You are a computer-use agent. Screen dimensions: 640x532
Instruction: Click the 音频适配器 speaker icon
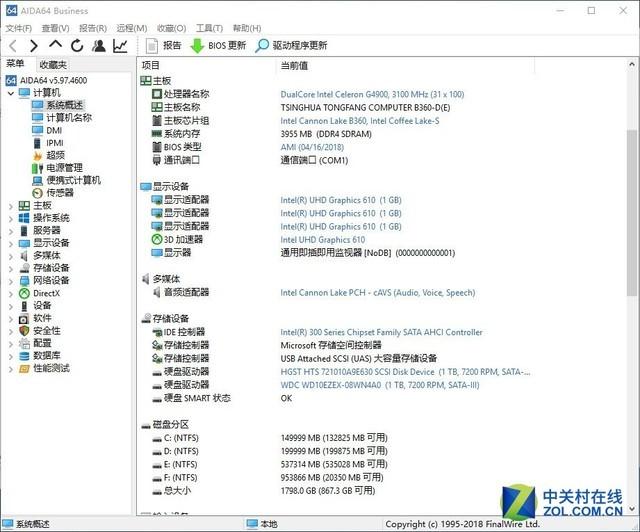coord(157,292)
